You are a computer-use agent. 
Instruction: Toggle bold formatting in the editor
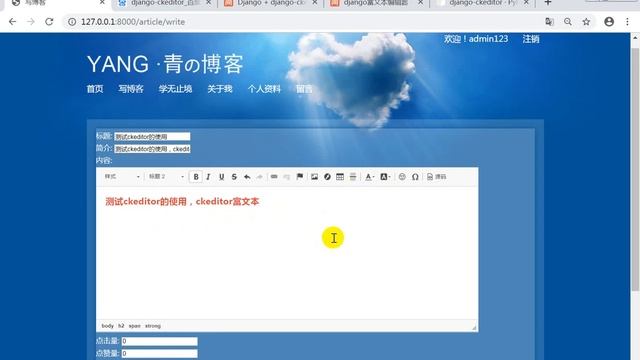[x=196, y=177]
